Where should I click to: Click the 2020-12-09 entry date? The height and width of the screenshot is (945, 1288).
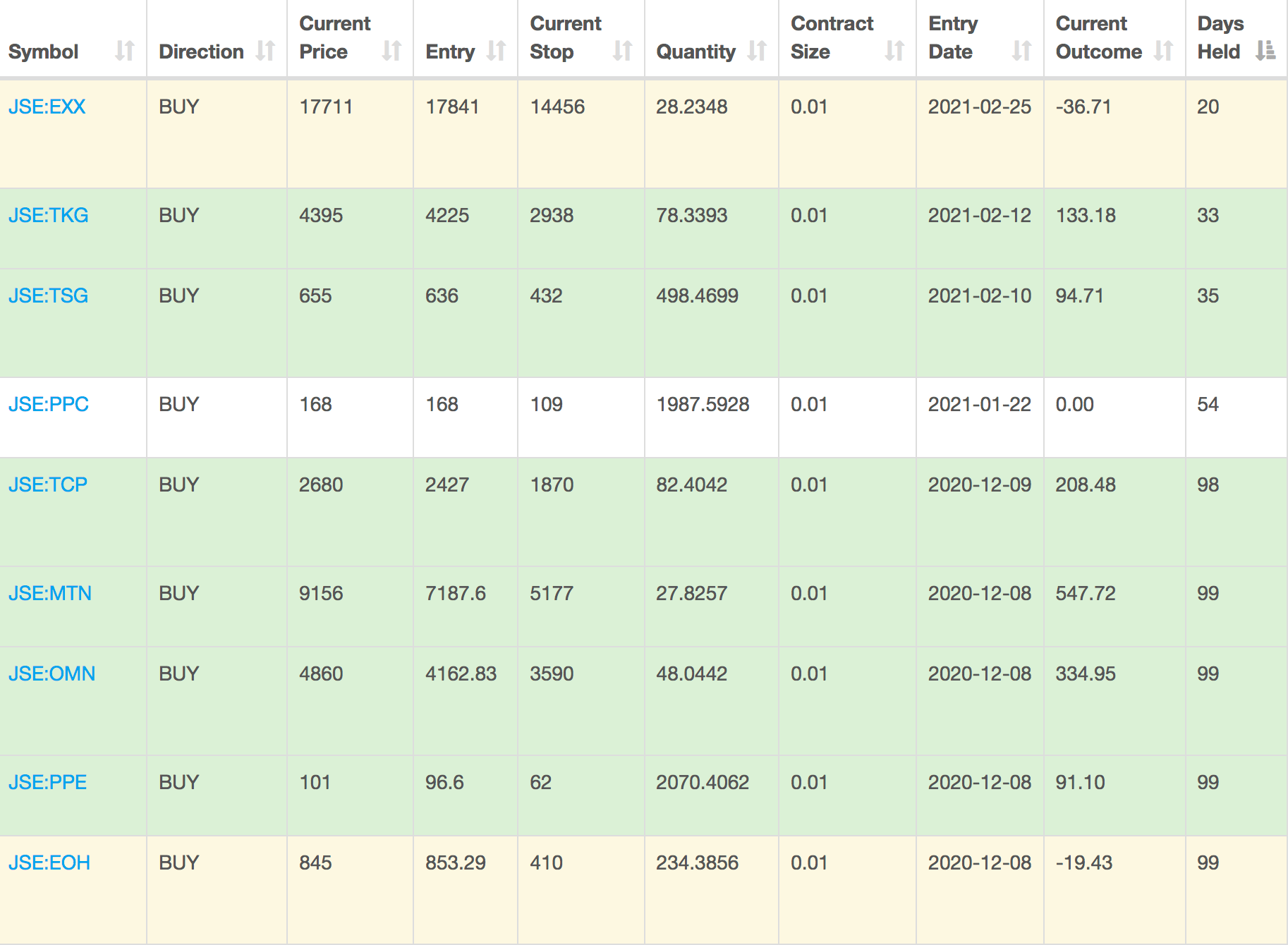click(x=979, y=484)
